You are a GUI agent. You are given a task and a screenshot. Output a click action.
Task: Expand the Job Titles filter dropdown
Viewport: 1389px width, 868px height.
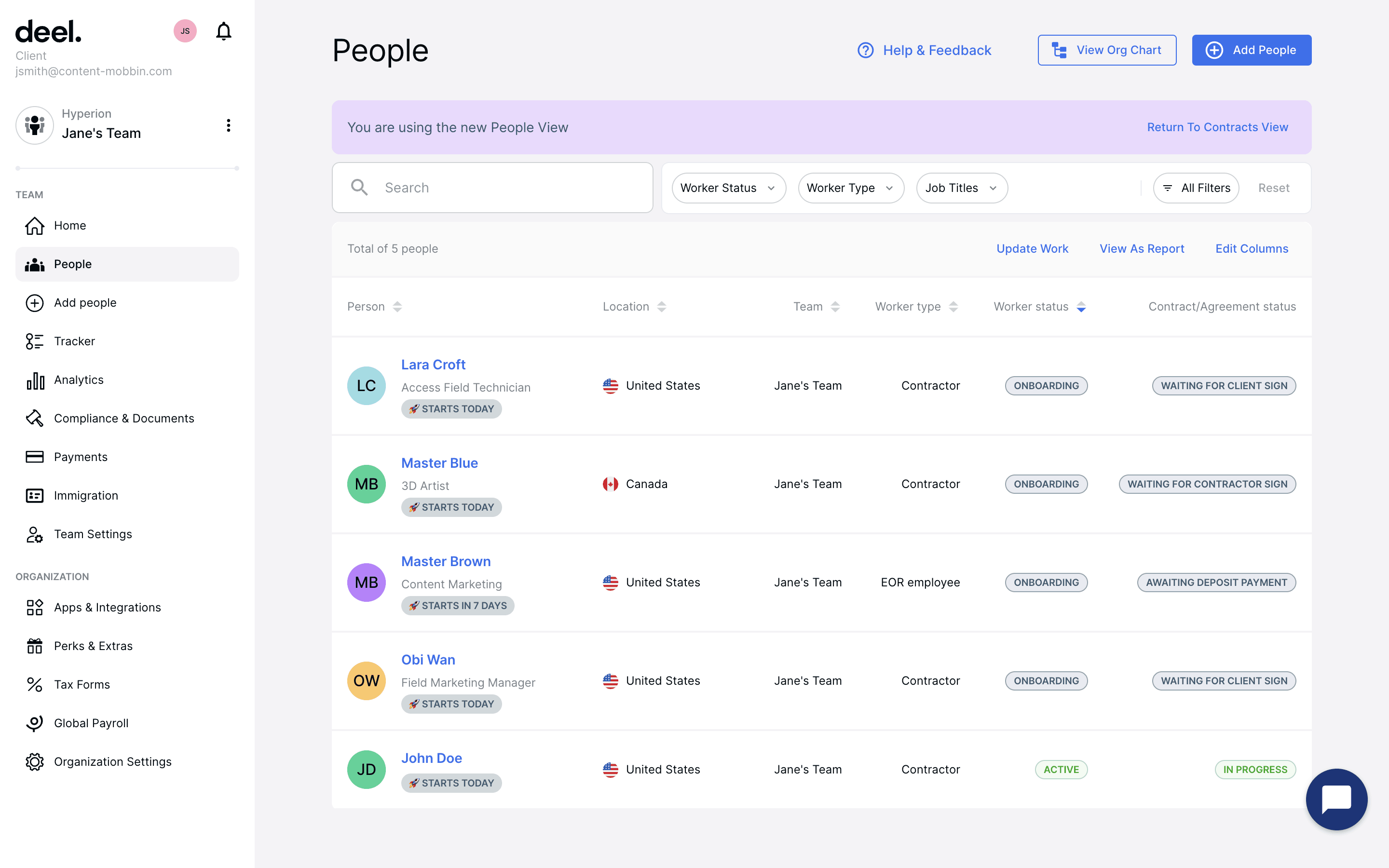click(961, 188)
